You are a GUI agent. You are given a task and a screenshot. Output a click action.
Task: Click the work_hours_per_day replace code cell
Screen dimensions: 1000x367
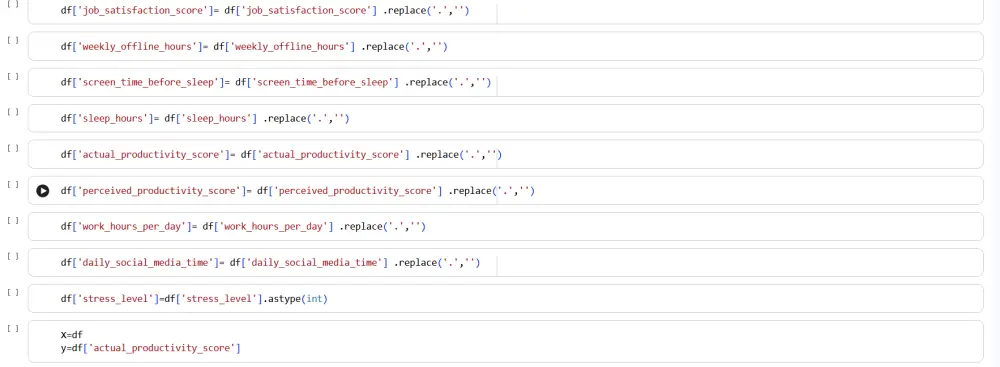pos(505,227)
